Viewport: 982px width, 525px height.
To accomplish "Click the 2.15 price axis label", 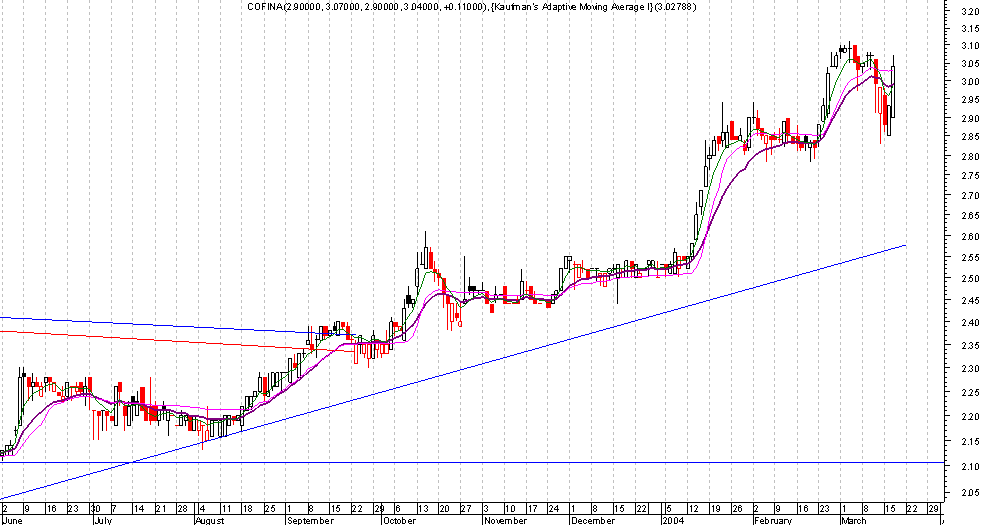I will [970, 441].
